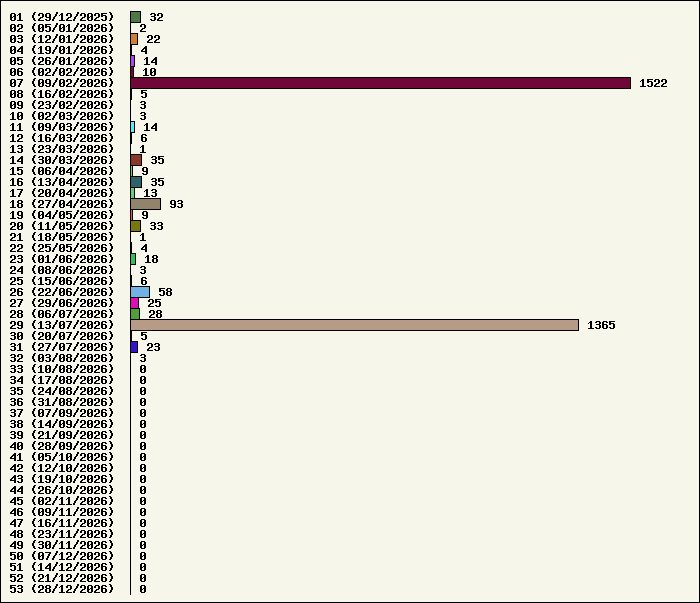Select label 32 (03/08/2026)
700x603 pixels.
tap(62, 358)
